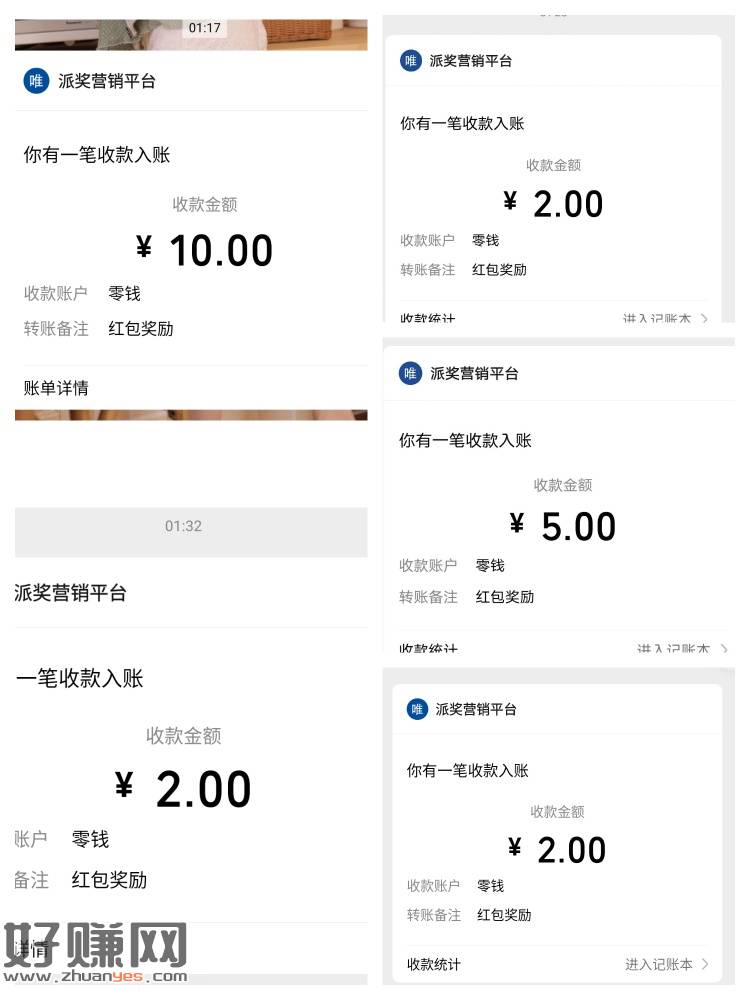Tap the ¥5.00 payment amount
Screen dimensions: 750x1000
coord(563,526)
